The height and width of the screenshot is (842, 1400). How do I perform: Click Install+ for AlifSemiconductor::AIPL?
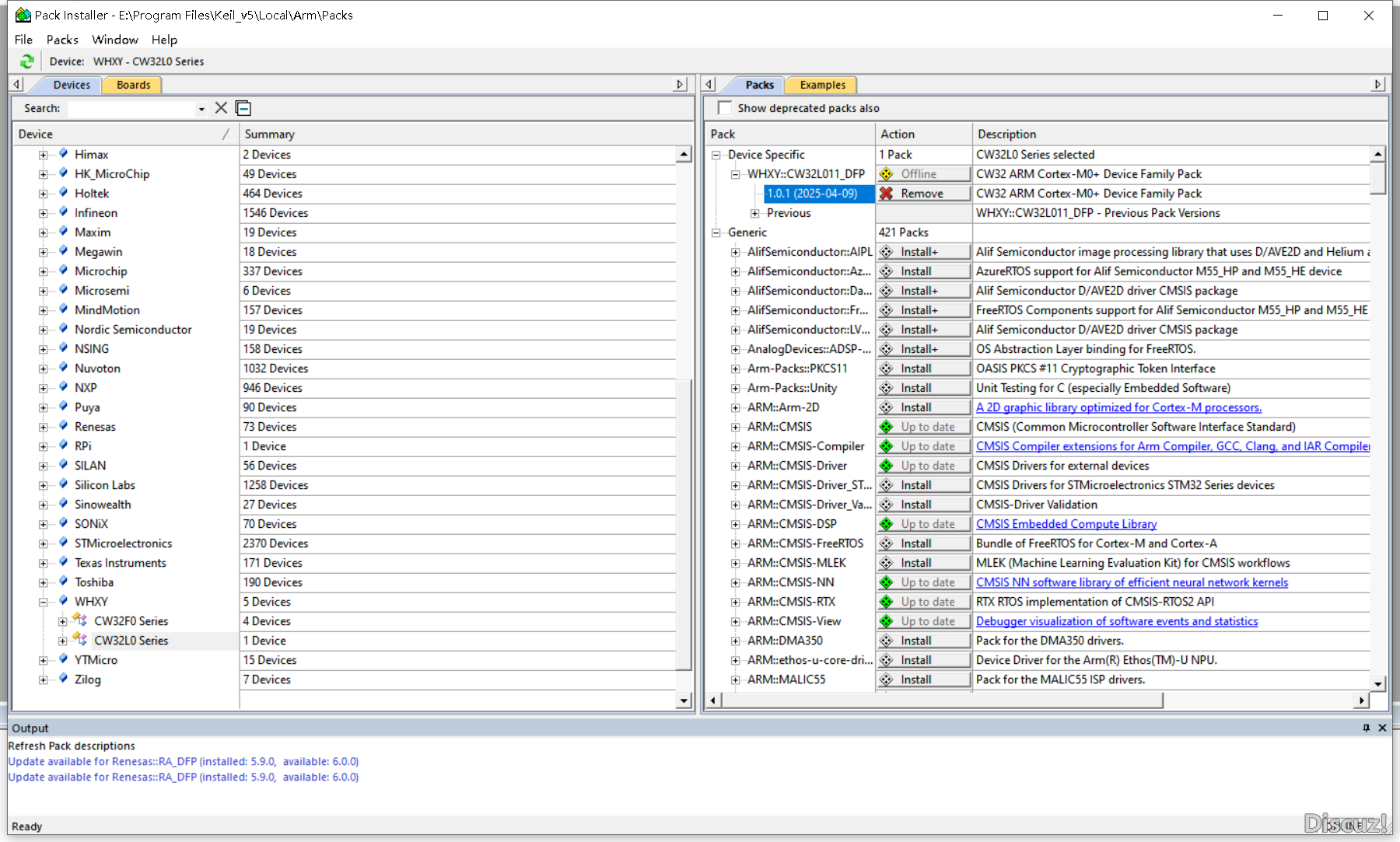(x=924, y=252)
